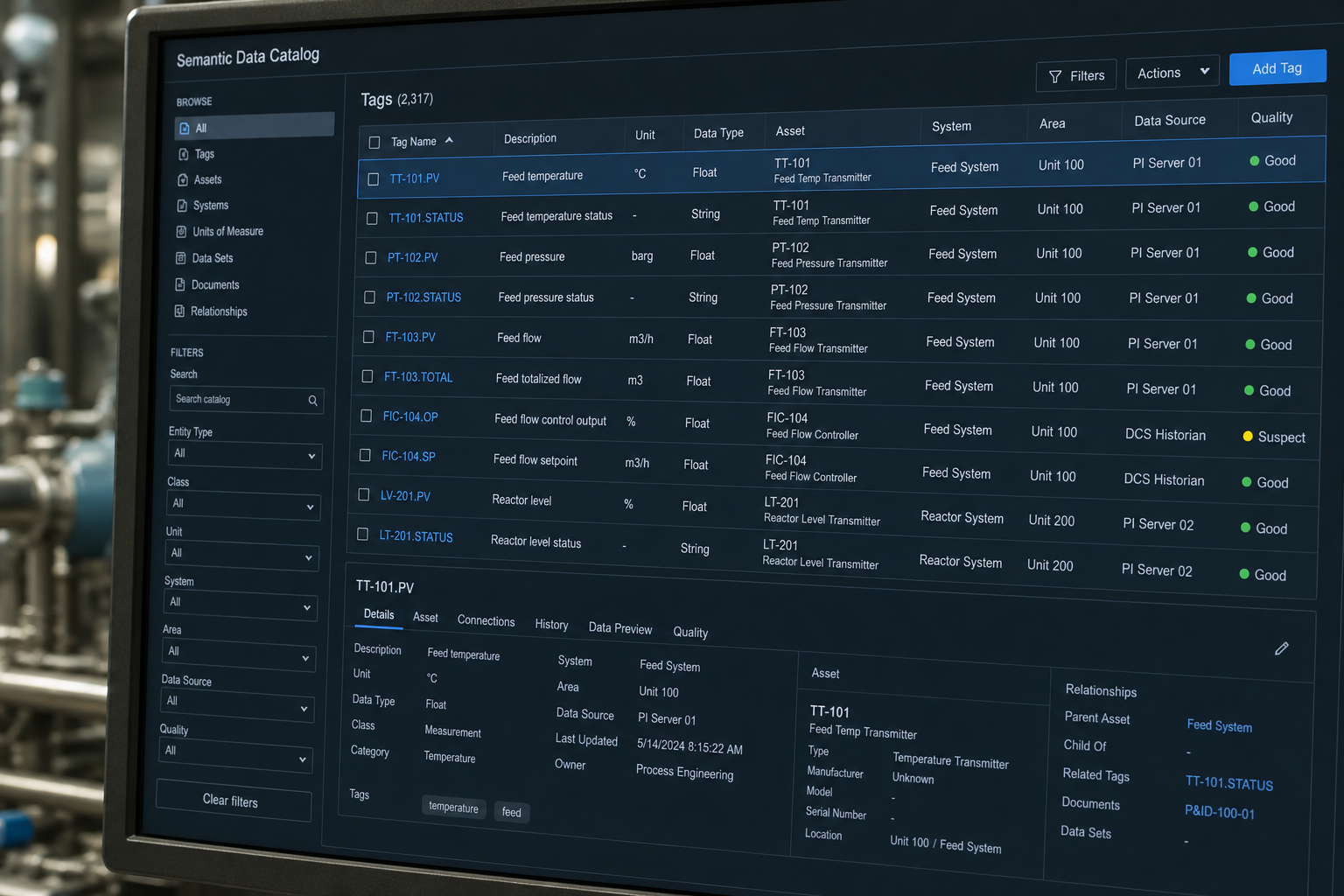
Task: Select the Data Sets sidebar icon
Action: 180,258
